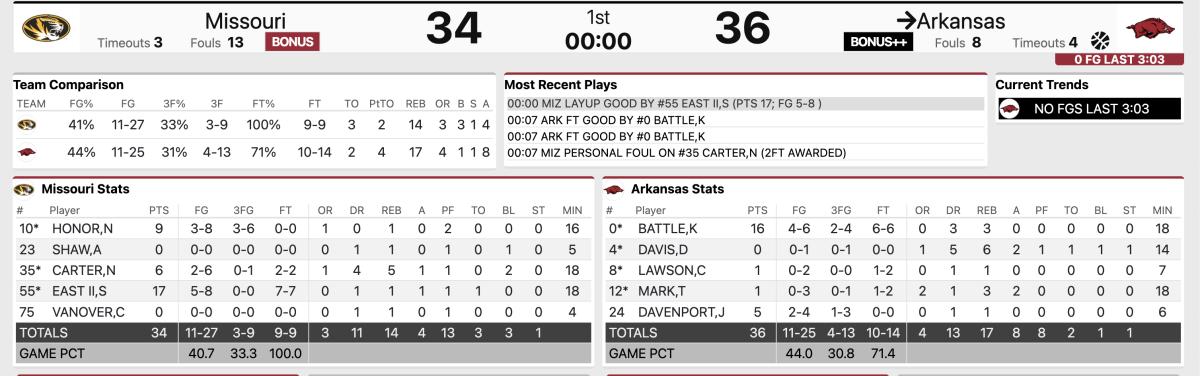Click the EAST II,S row in Missouri Stats
The width and height of the screenshot is (1200, 376).
(x=303, y=290)
